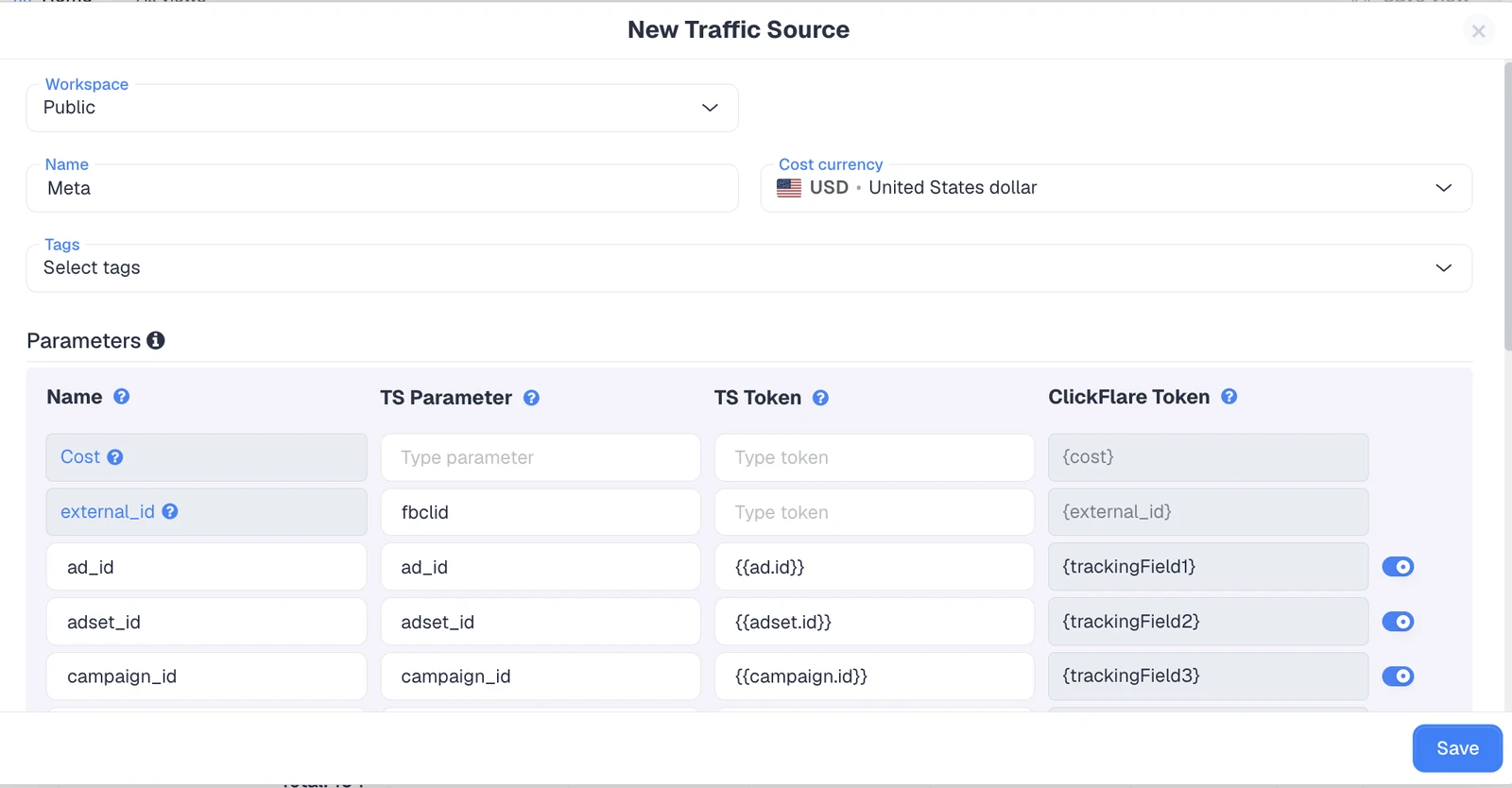Click the {{ad.id}} TS Token field
The image size is (1512, 788).
pyautogui.click(x=874, y=567)
